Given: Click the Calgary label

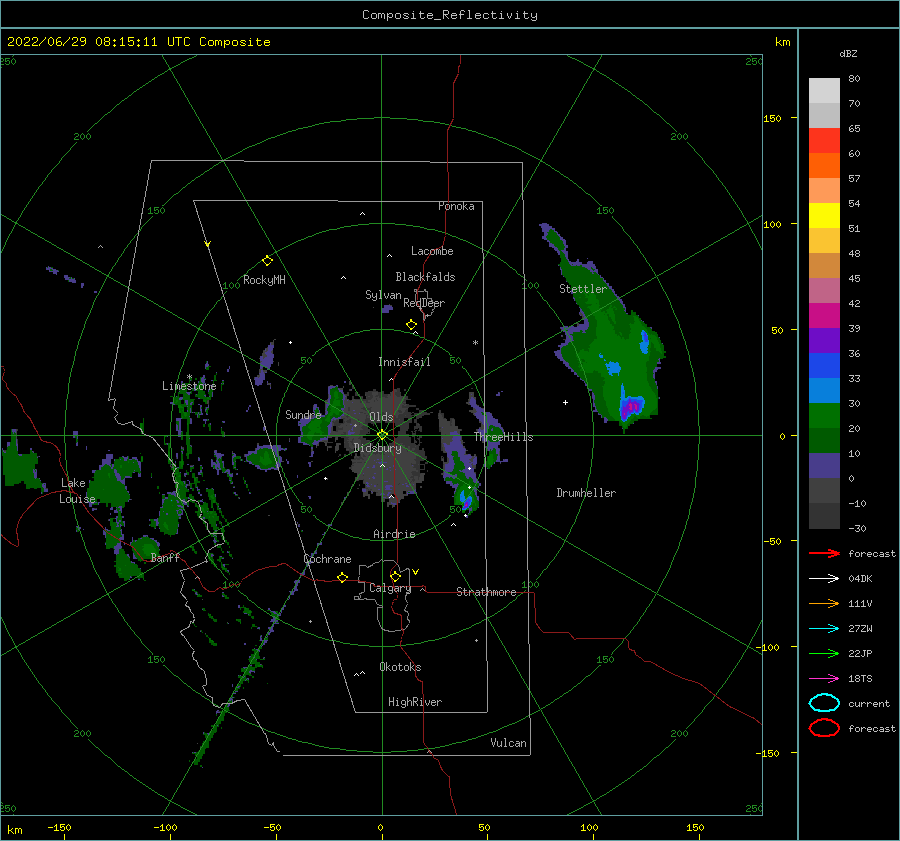Looking at the screenshot, I should 390,588.
